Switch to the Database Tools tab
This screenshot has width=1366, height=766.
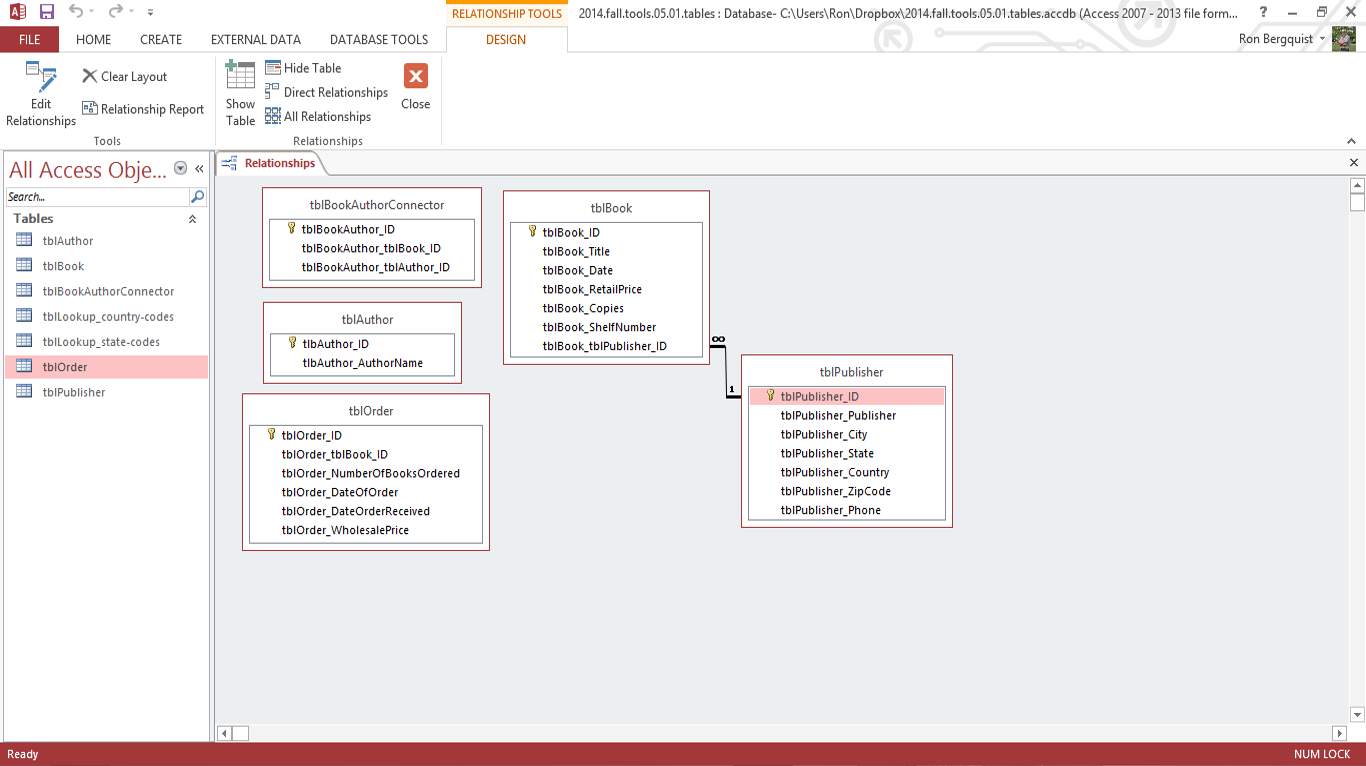coord(378,40)
